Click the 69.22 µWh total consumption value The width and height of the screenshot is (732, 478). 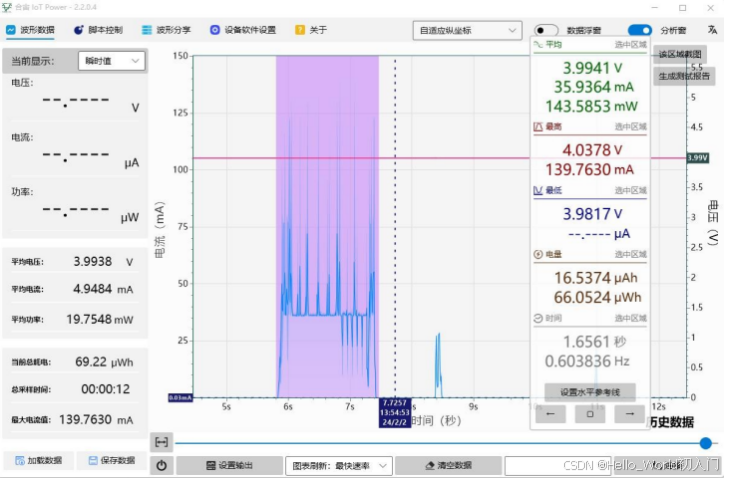[104, 362]
